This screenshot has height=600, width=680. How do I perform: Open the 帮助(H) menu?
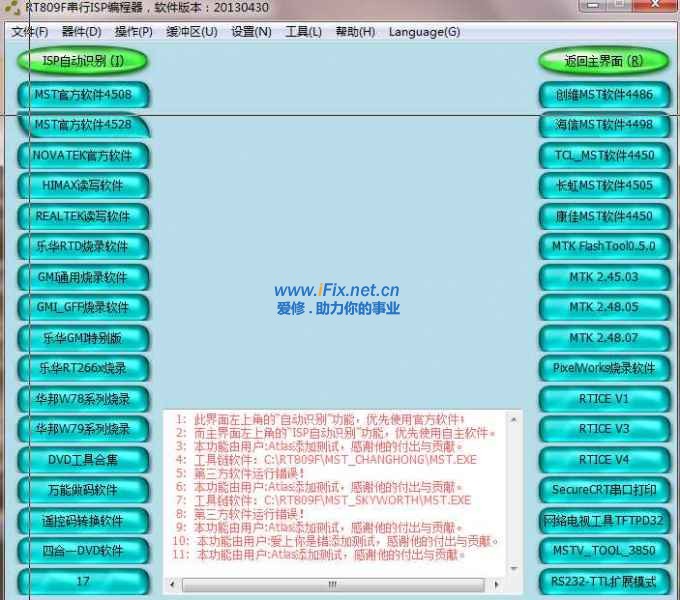point(355,32)
